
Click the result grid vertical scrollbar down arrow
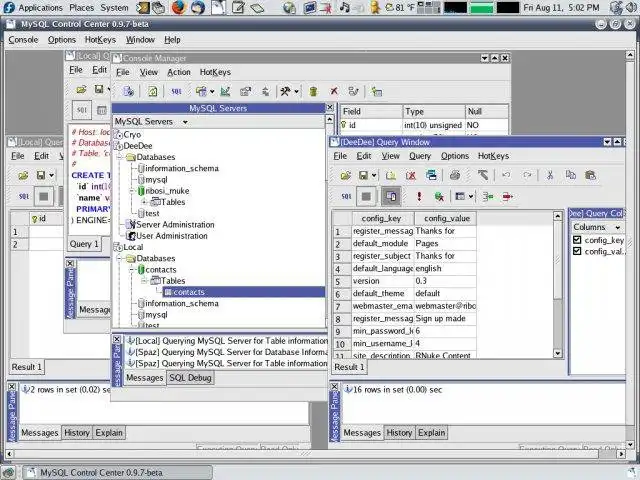557,353
